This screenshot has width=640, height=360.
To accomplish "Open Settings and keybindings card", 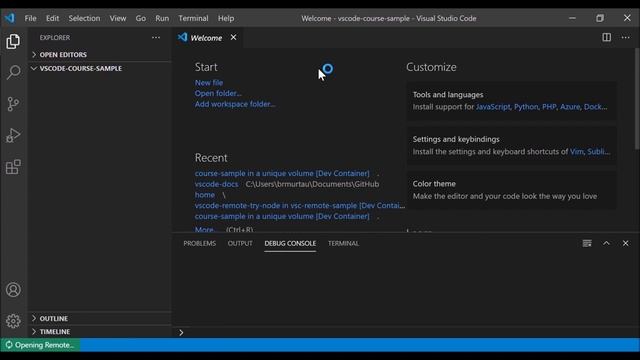I will pyautogui.click(x=511, y=145).
